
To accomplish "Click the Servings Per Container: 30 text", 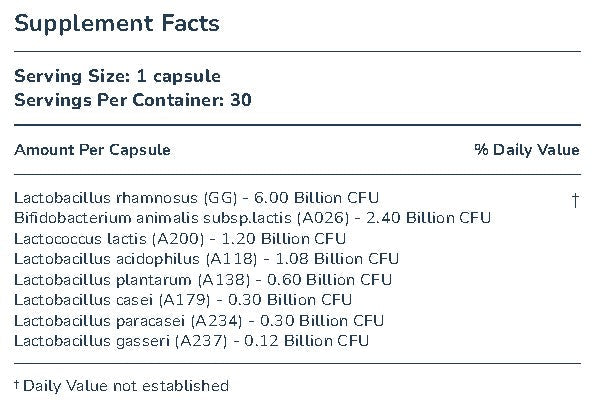I will click(132, 100).
